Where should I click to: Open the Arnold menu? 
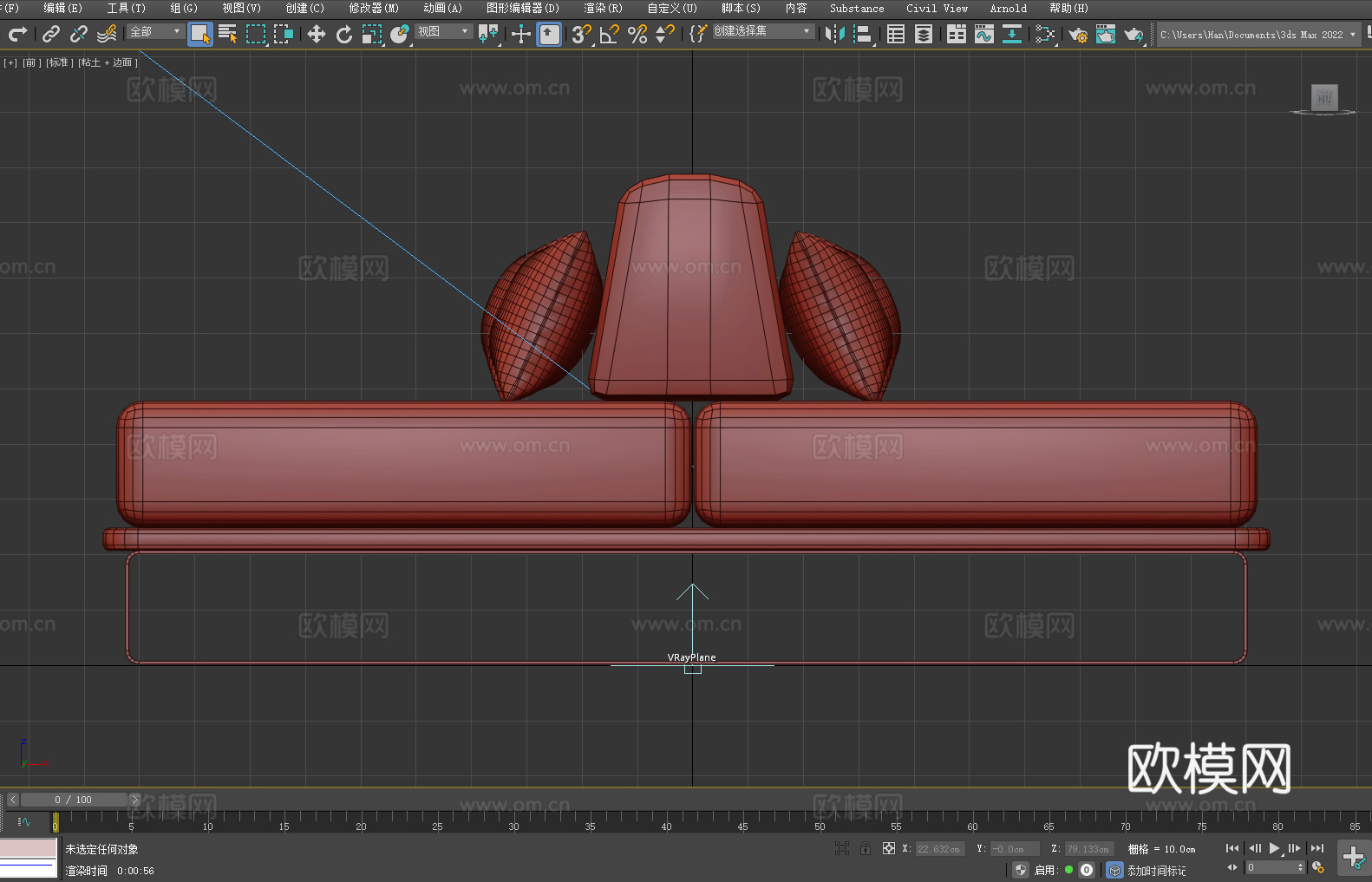coord(1008,9)
